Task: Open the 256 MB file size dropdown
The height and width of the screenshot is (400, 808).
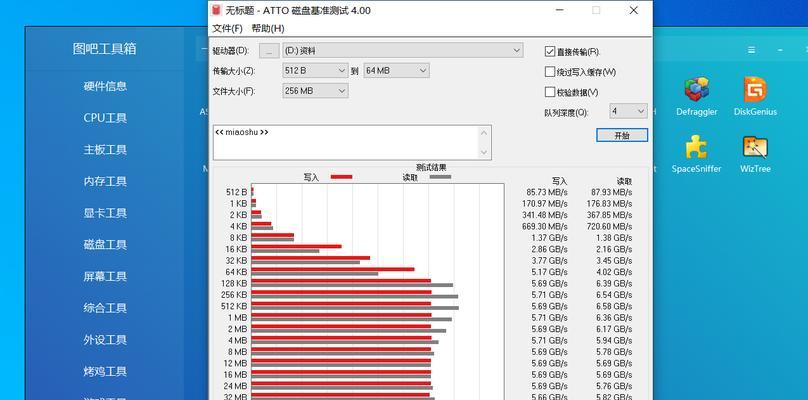Action: click(315, 91)
